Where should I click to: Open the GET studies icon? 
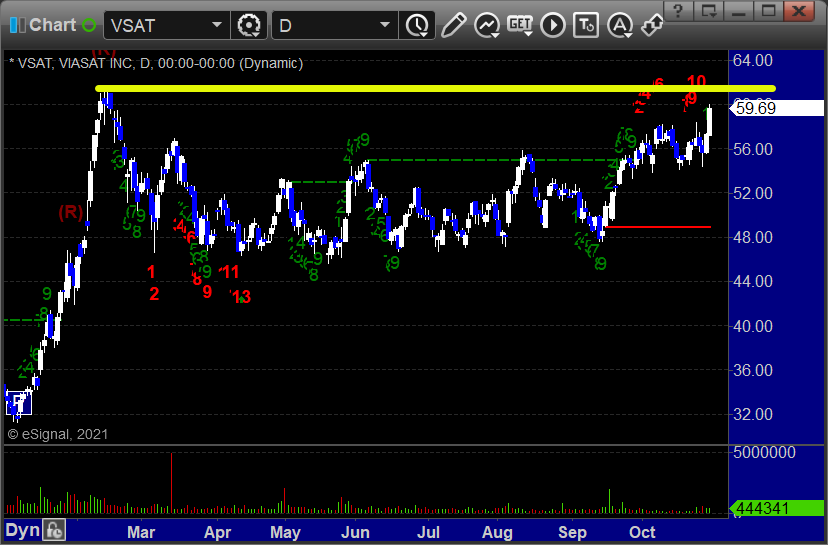coord(520,25)
